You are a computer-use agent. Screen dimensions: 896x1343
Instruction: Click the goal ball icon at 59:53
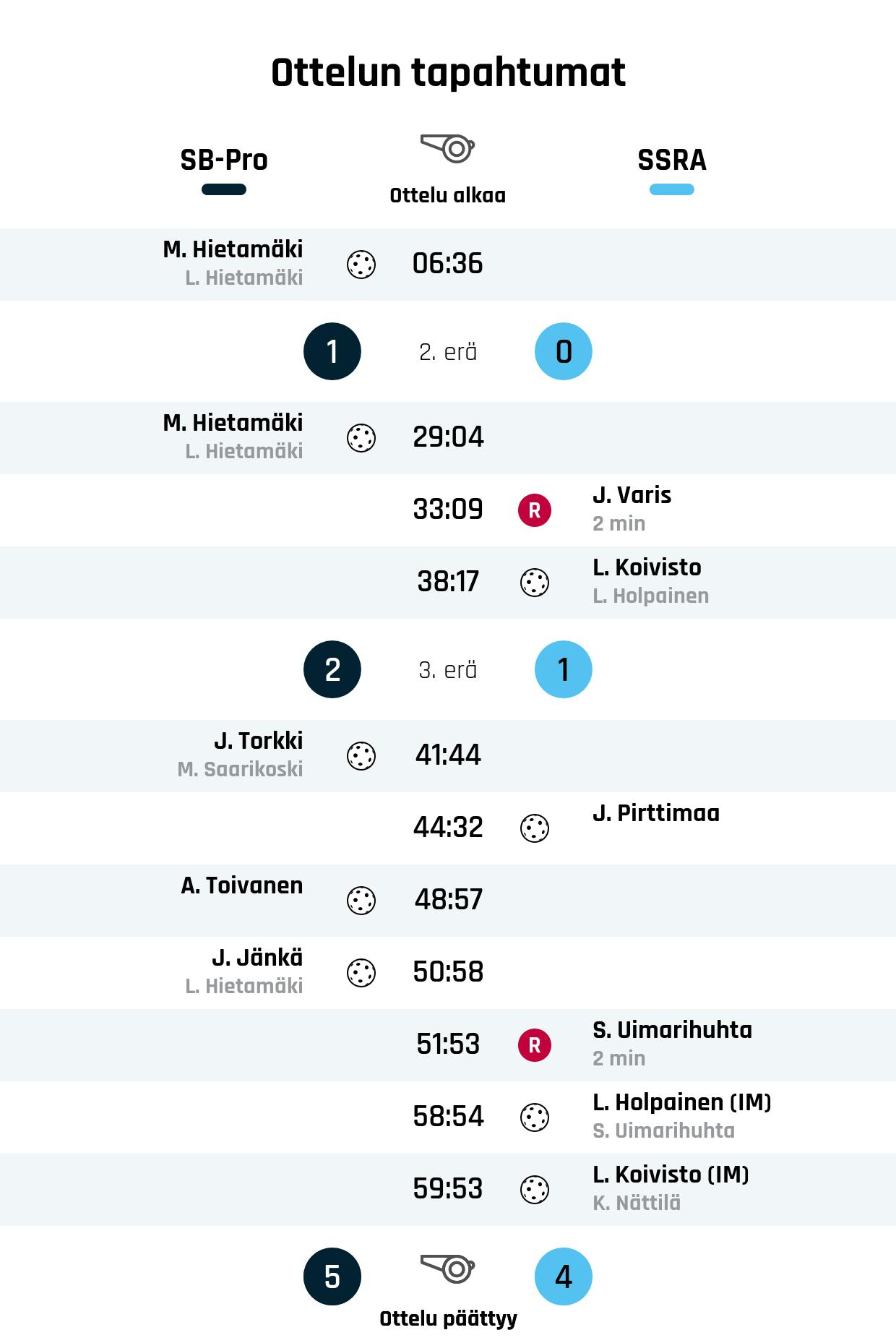coord(535,1190)
